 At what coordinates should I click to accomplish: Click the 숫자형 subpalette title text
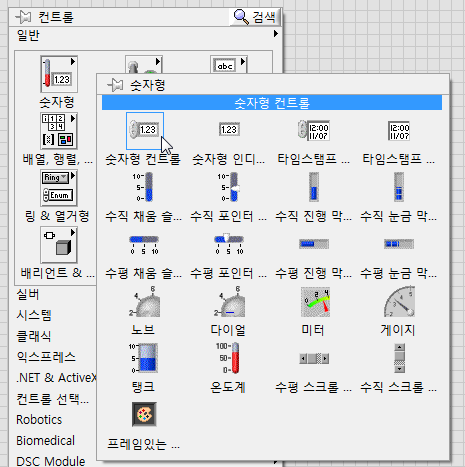tap(148, 85)
